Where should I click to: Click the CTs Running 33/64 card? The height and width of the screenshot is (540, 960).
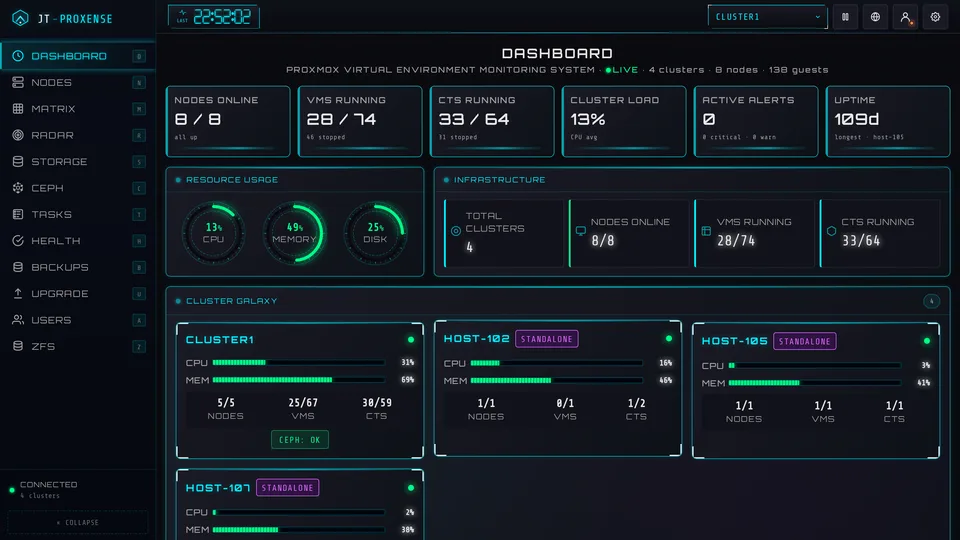pyautogui.click(x=492, y=121)
